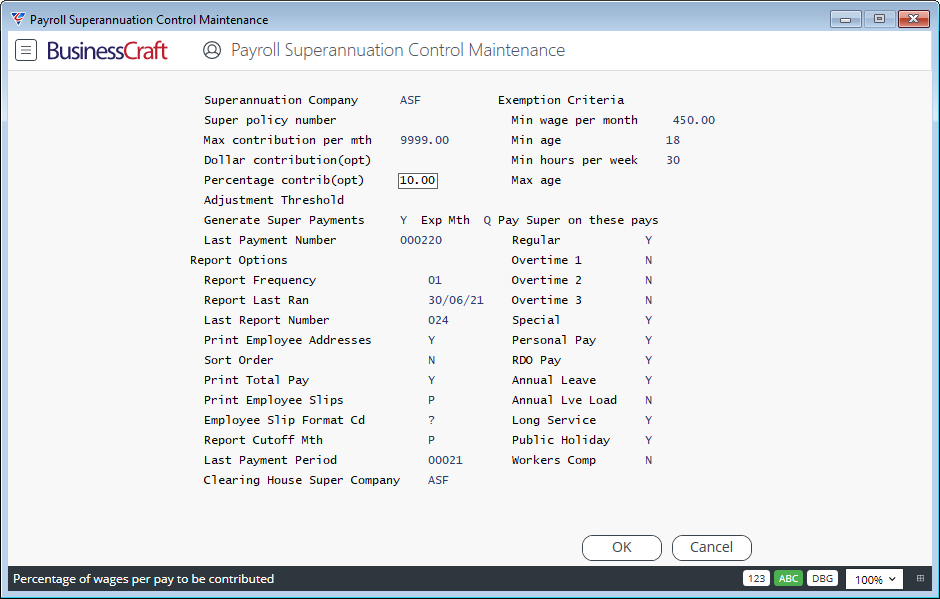Image resolution: width=940 pixels, height=599 pixels.
Task: Open the 100% zoom dropdown
Action: 875,579
